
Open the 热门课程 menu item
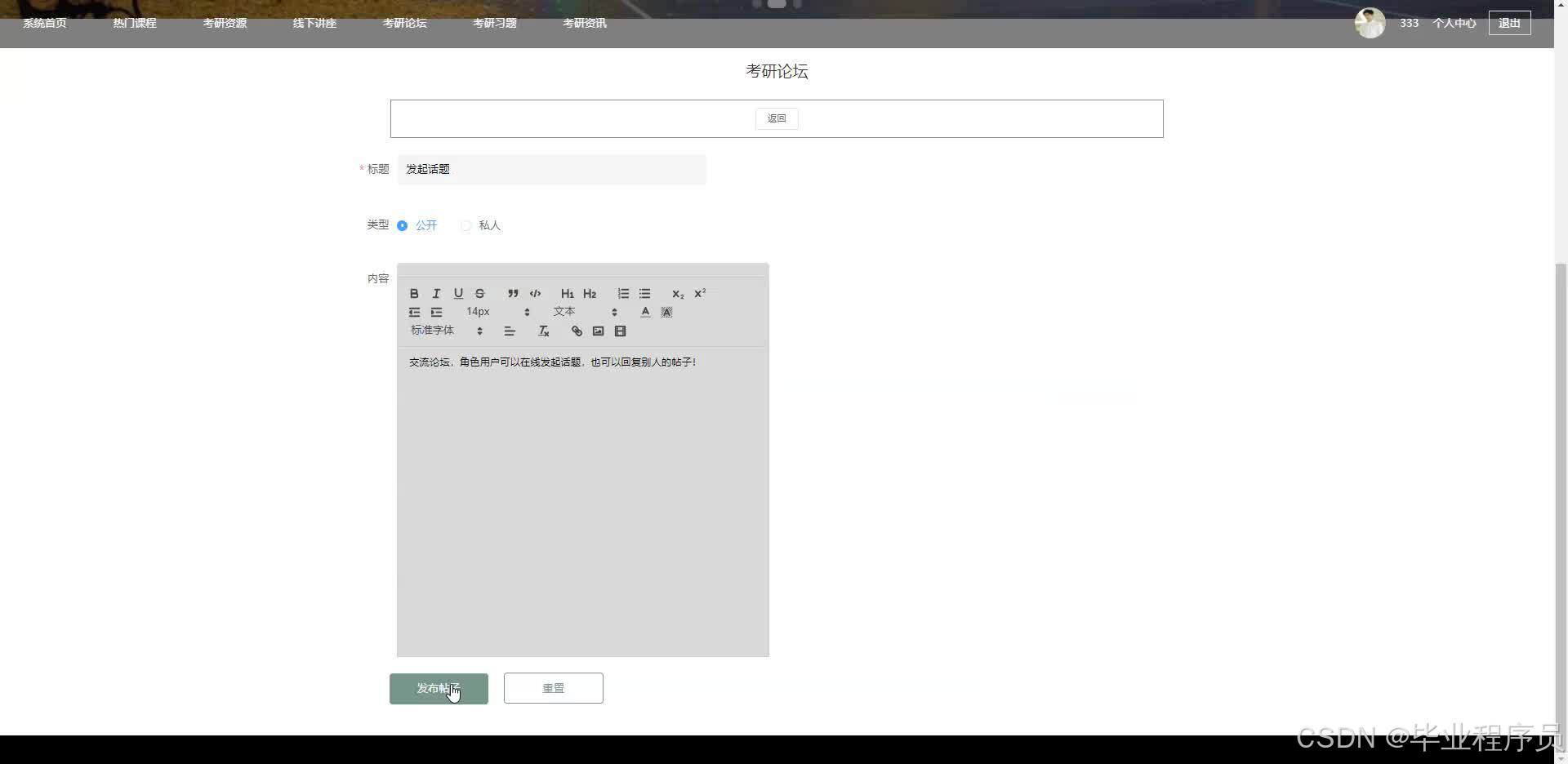click(135, 23)
